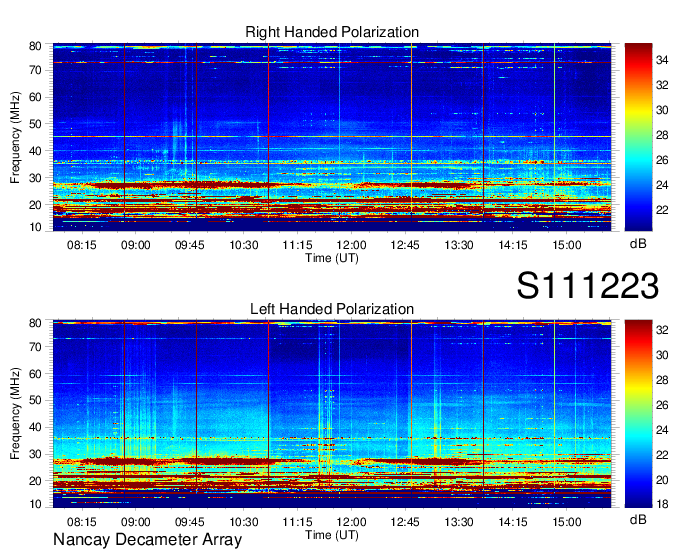Screen dimensions: 680x552
Task: Click 26 on the left-handed color scale
Action: tap(662, 405)
